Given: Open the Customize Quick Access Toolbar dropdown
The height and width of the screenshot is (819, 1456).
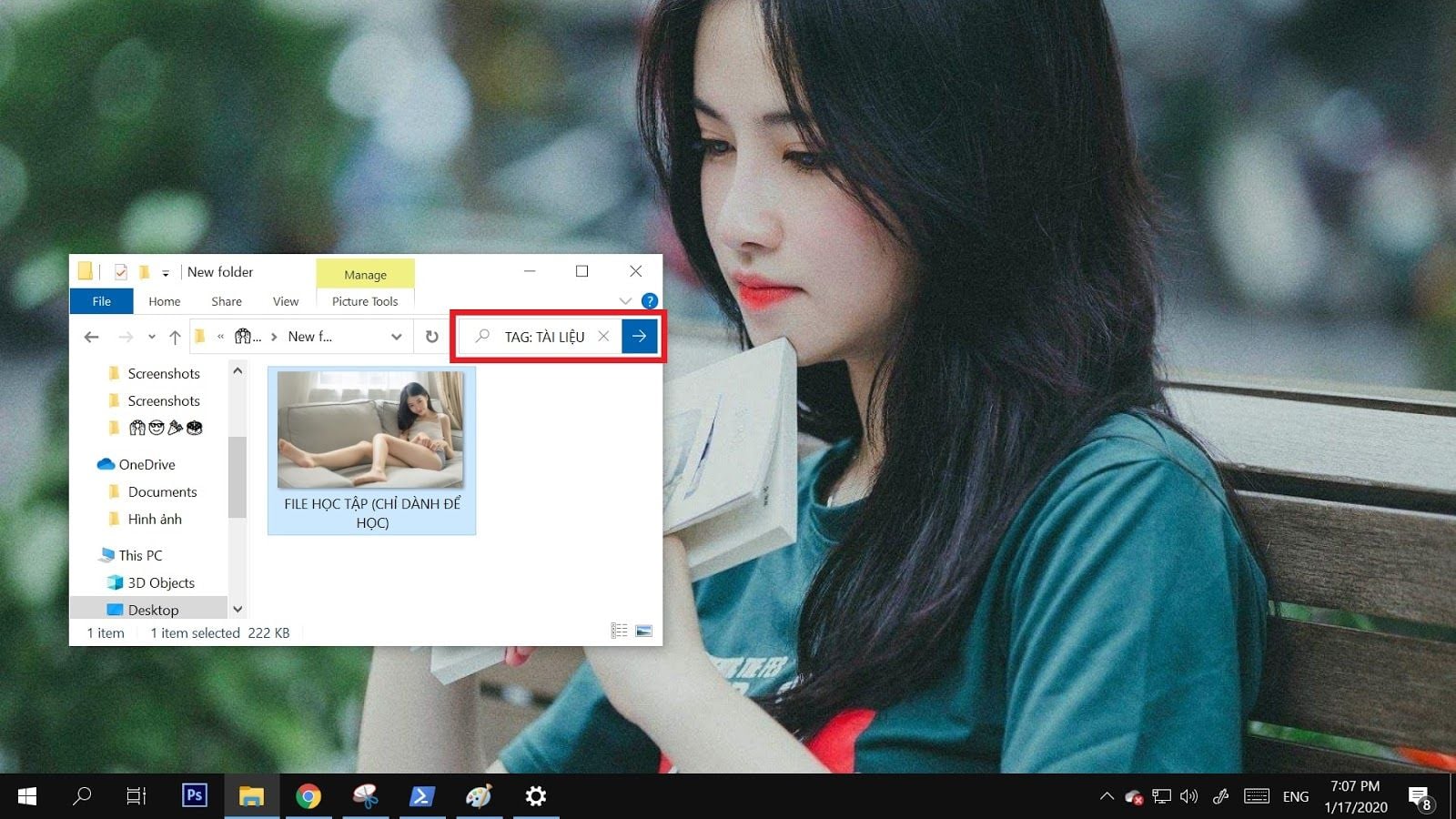Looking at the screenshot, I should (167, 271).
